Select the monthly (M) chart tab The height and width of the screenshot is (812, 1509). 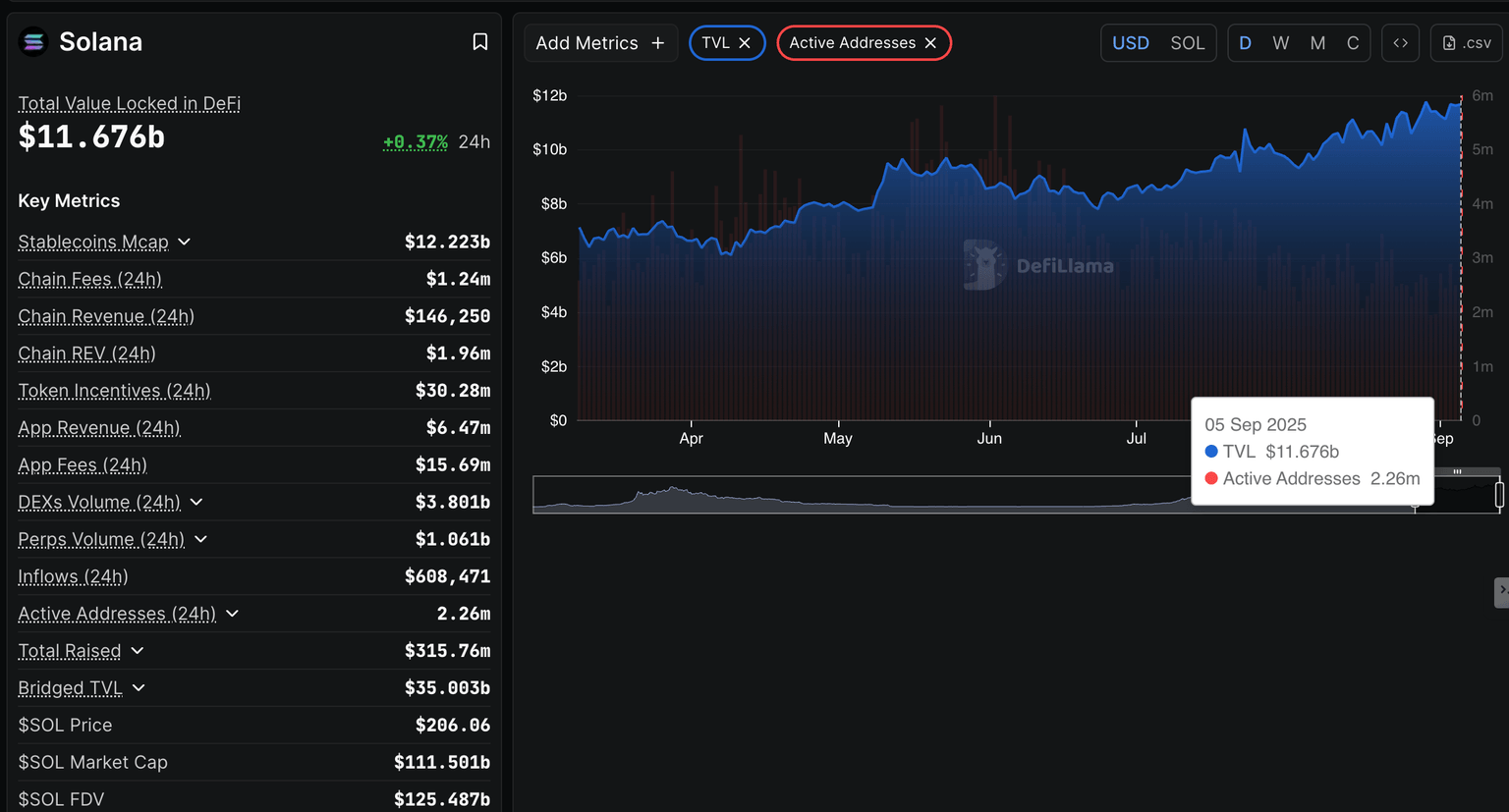coord(1317,43)
